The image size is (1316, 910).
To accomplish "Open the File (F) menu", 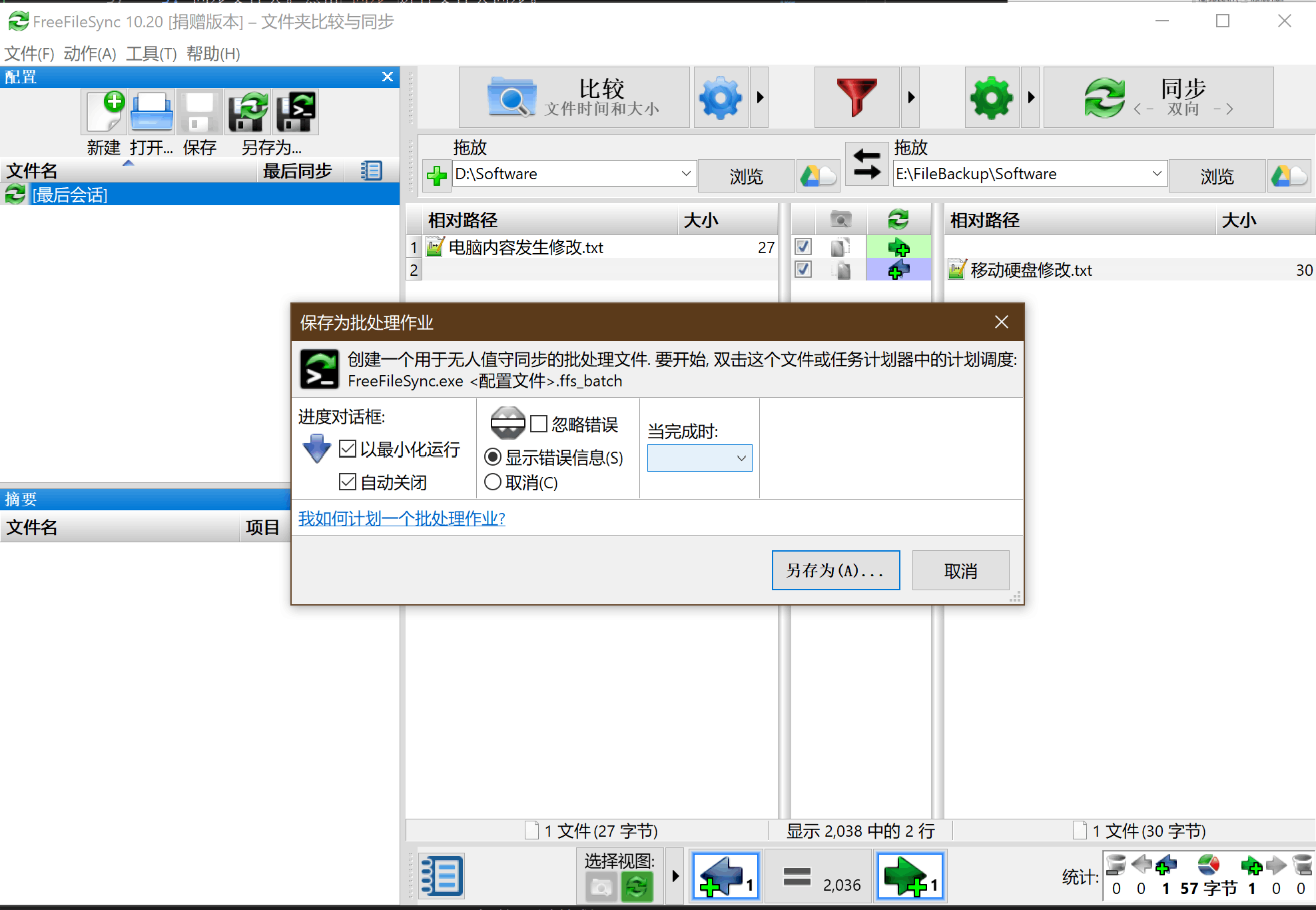I will (x=29, y=53).
